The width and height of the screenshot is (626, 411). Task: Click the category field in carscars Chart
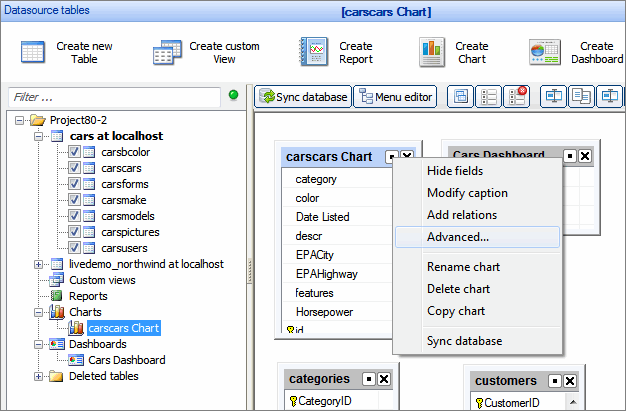pyautogui.click(x=337, y=179)
